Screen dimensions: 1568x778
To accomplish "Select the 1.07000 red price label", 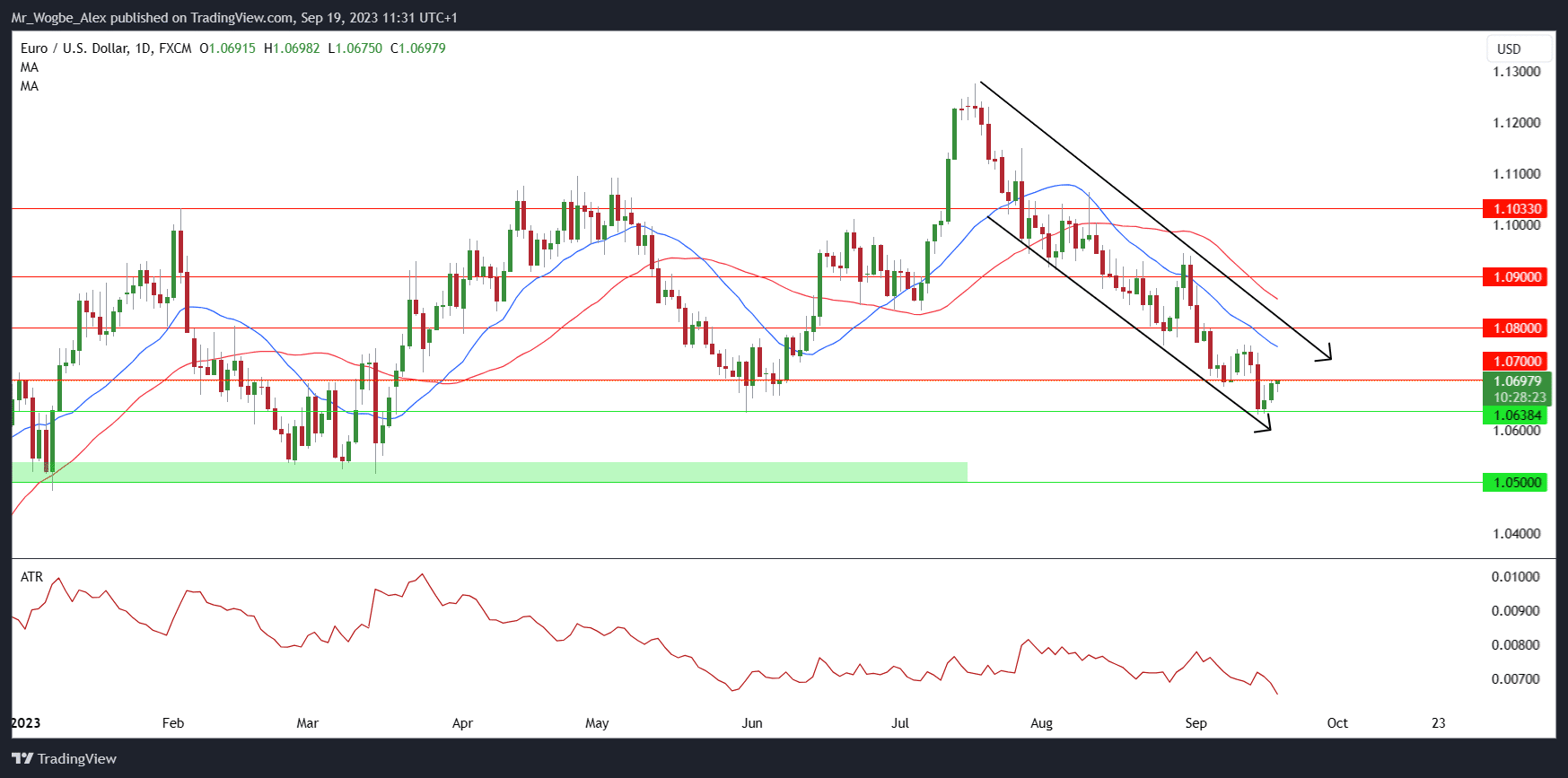I will 1515,362.
